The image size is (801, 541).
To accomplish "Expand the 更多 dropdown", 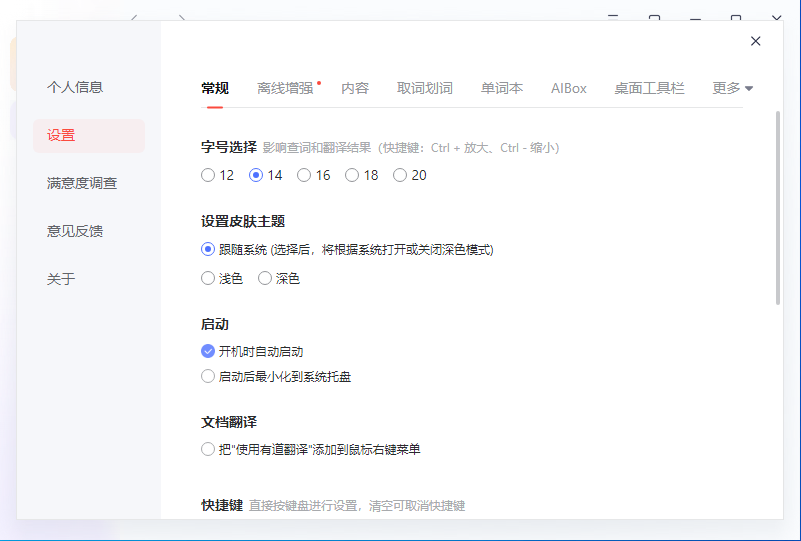I will pyautogui.click(x=732, y=88).
